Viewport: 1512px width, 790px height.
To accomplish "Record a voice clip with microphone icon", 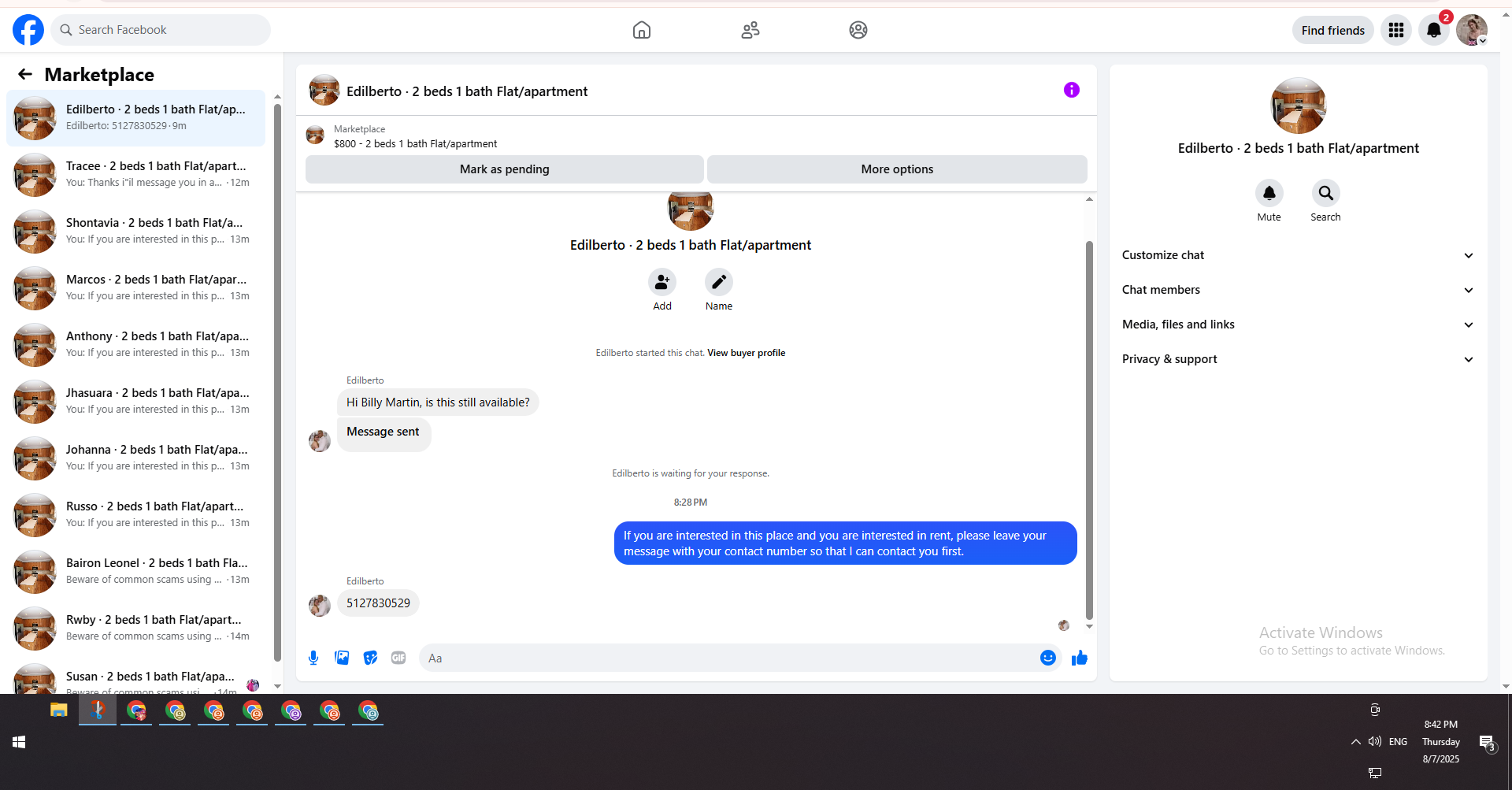I will [x=313, y=658].
